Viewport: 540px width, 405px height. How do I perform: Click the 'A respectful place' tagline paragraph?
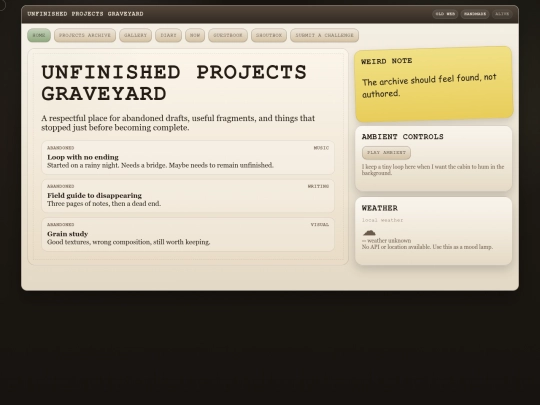pos(178,123)
